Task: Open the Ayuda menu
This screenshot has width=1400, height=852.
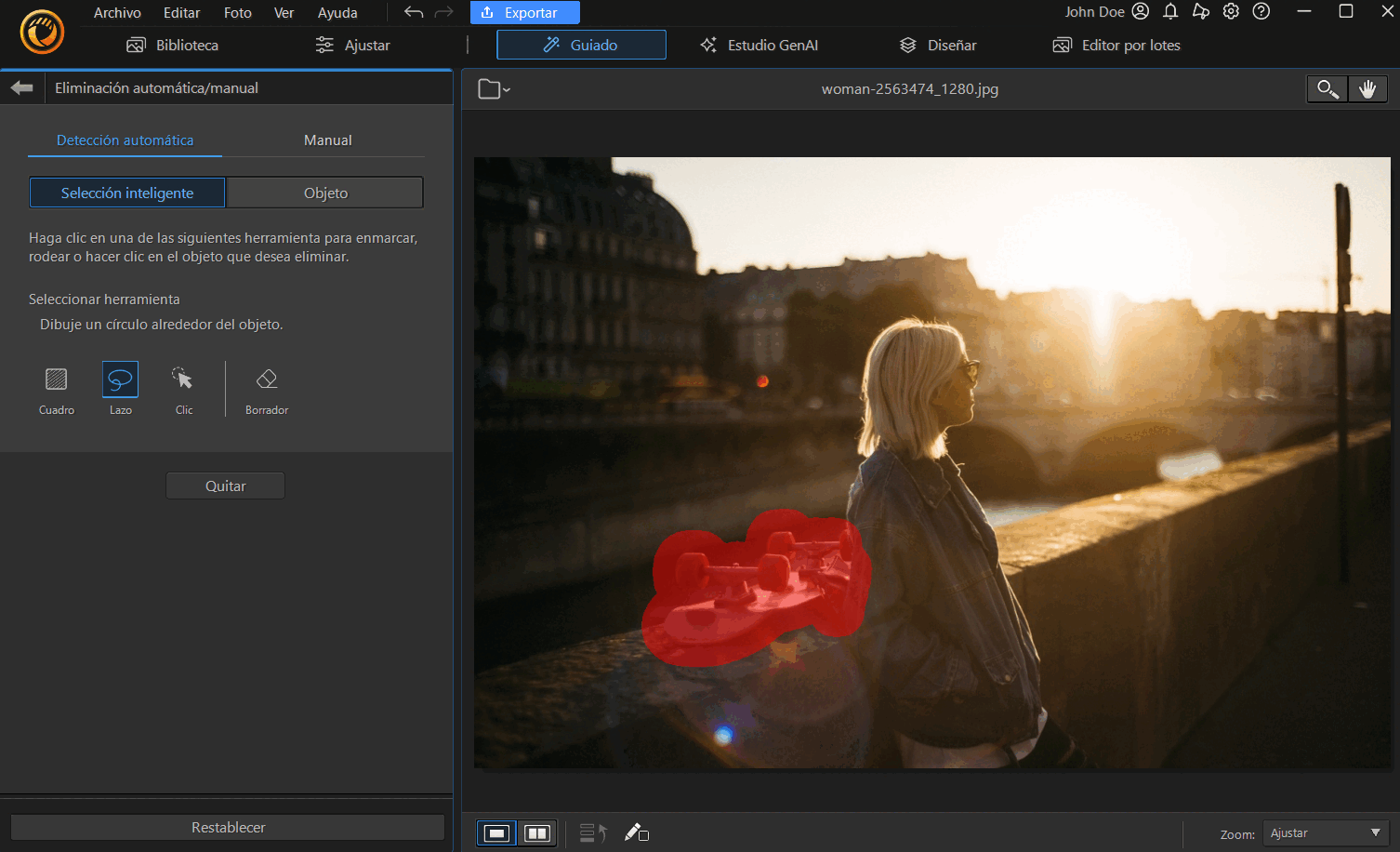Action: point(337,12)
